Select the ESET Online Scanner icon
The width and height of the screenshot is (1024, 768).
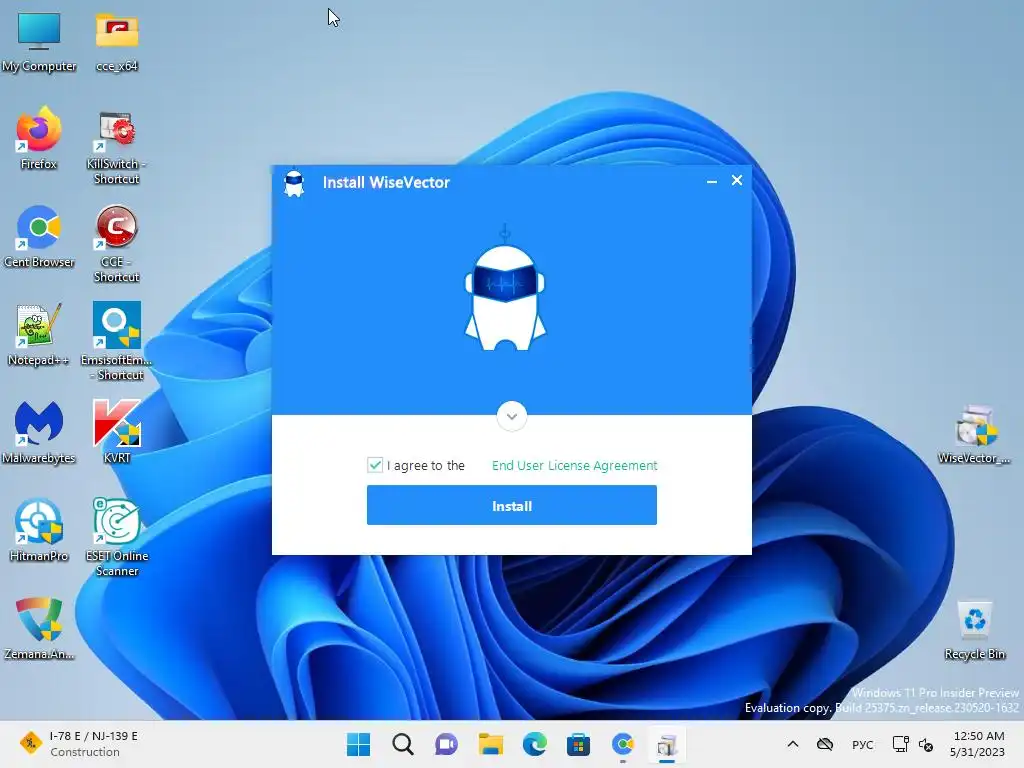[117, 538]
